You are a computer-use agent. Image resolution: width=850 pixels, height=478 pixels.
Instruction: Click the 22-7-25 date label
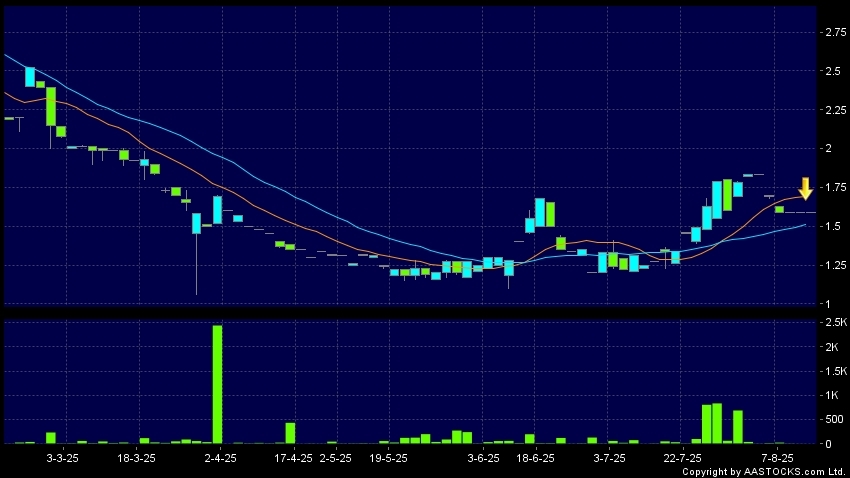tap(682, 458)
